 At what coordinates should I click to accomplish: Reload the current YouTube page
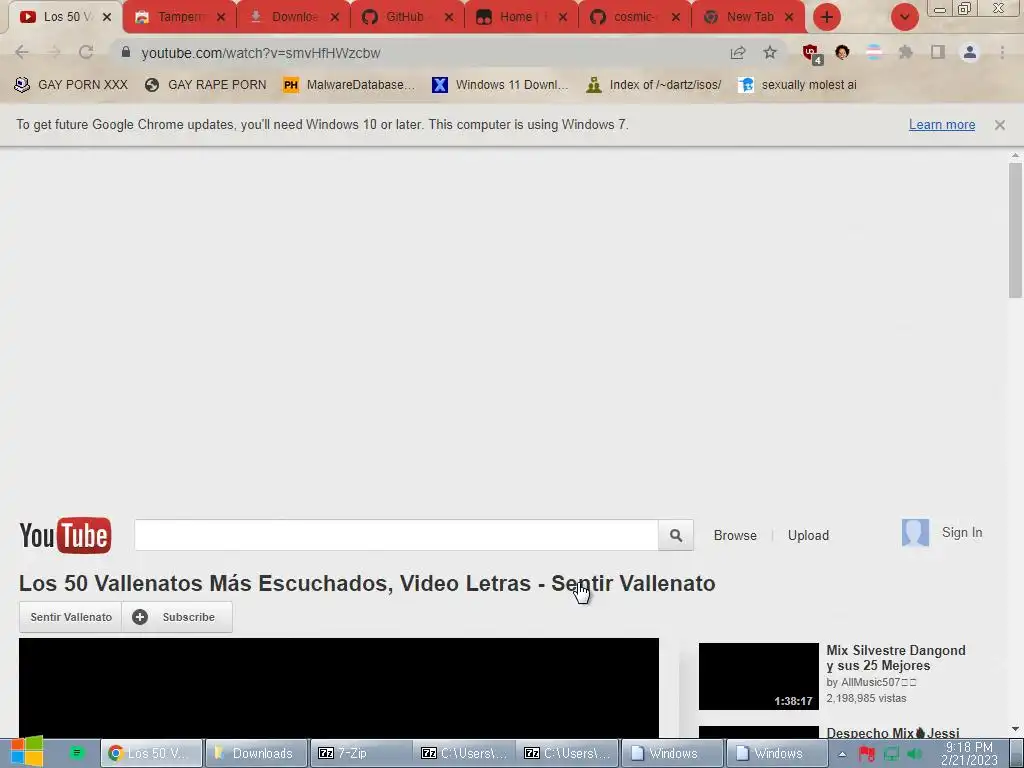pyautogui.click(x=86, y=52)
